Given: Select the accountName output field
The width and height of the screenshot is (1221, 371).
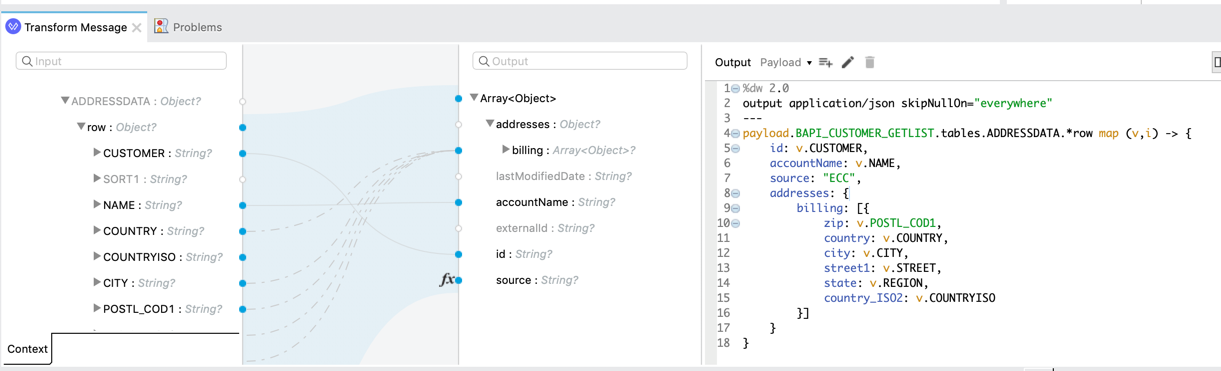Looking at the screenshot, I should pyautogui.click(x=555, y=202).
